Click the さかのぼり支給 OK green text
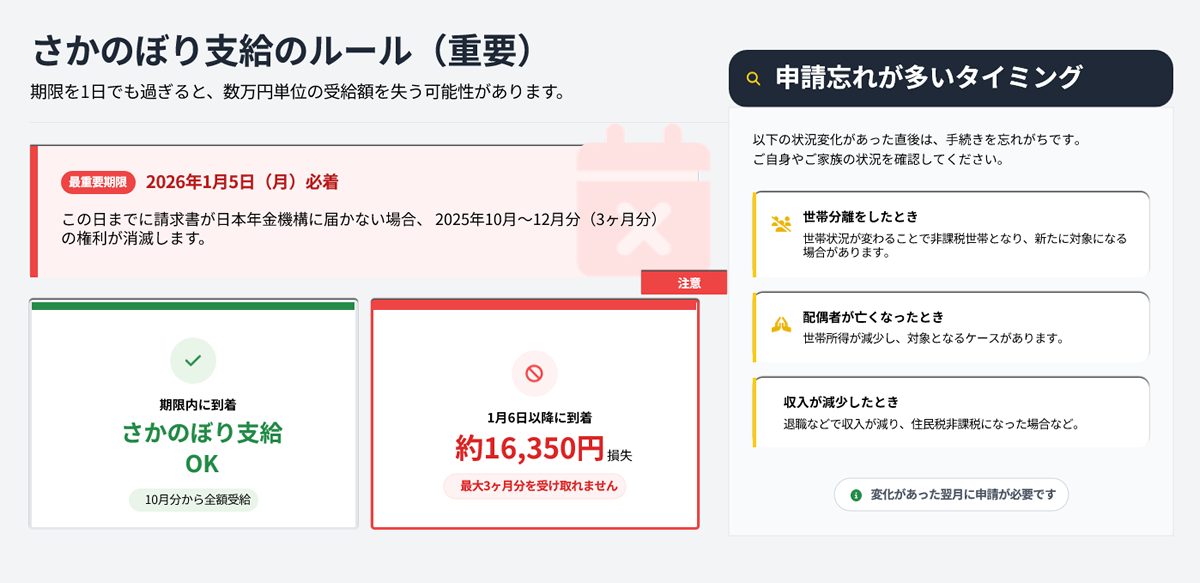 click(x=202, y=448)
